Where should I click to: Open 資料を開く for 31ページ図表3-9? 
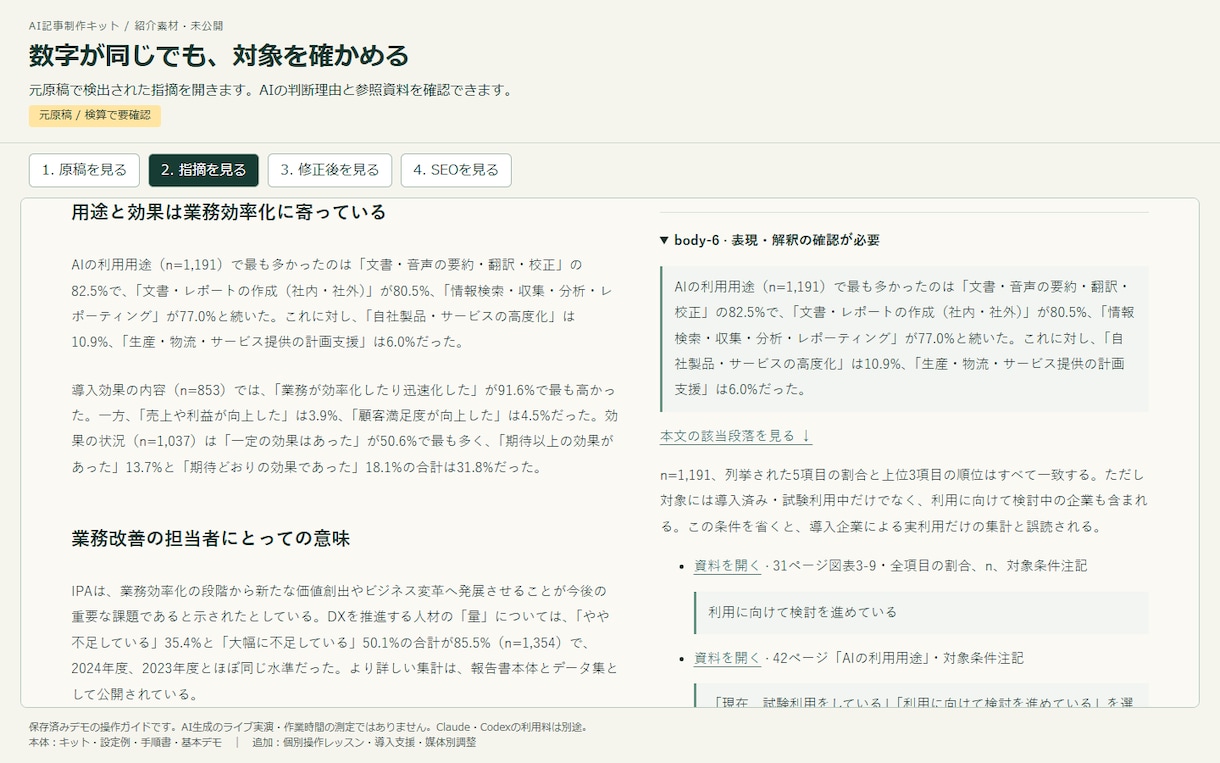tap(727, 565)
